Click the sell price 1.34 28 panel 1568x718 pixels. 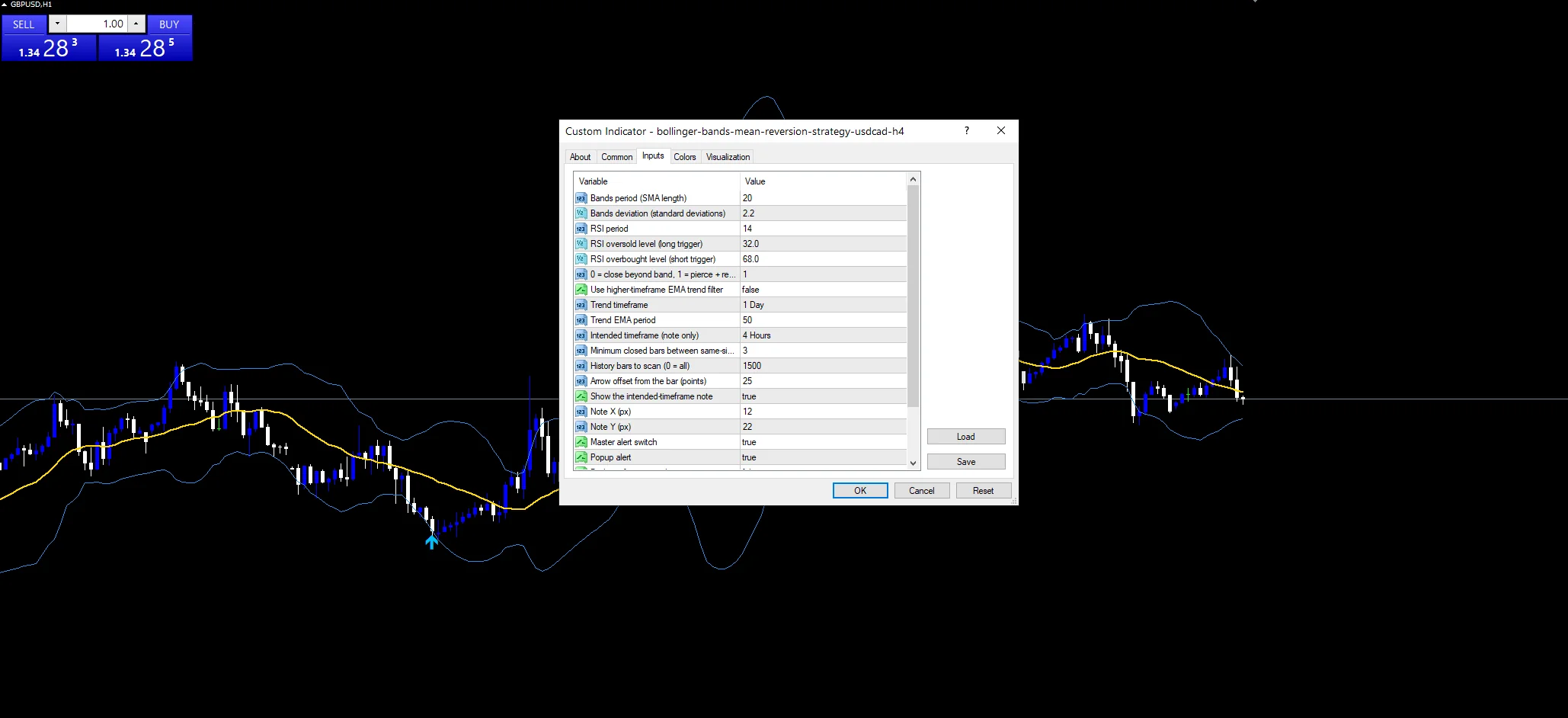[49, 48]
